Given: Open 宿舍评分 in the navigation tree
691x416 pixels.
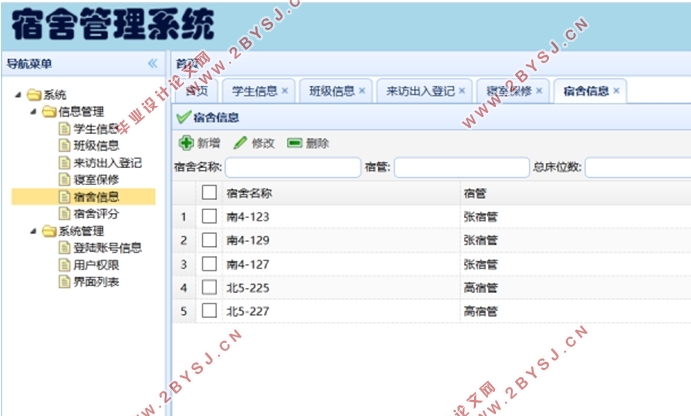Looking at the screenshot, I should tap(96, 214).
